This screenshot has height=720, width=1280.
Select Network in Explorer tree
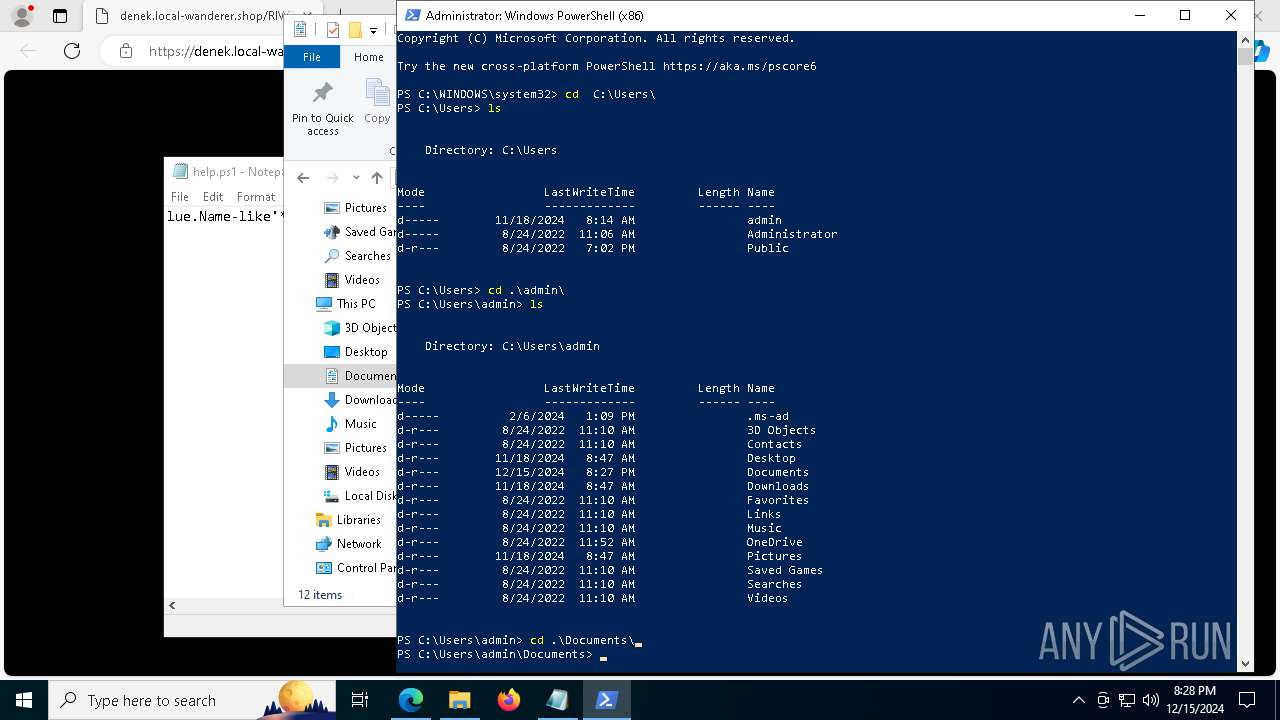(x=348, y=544)
